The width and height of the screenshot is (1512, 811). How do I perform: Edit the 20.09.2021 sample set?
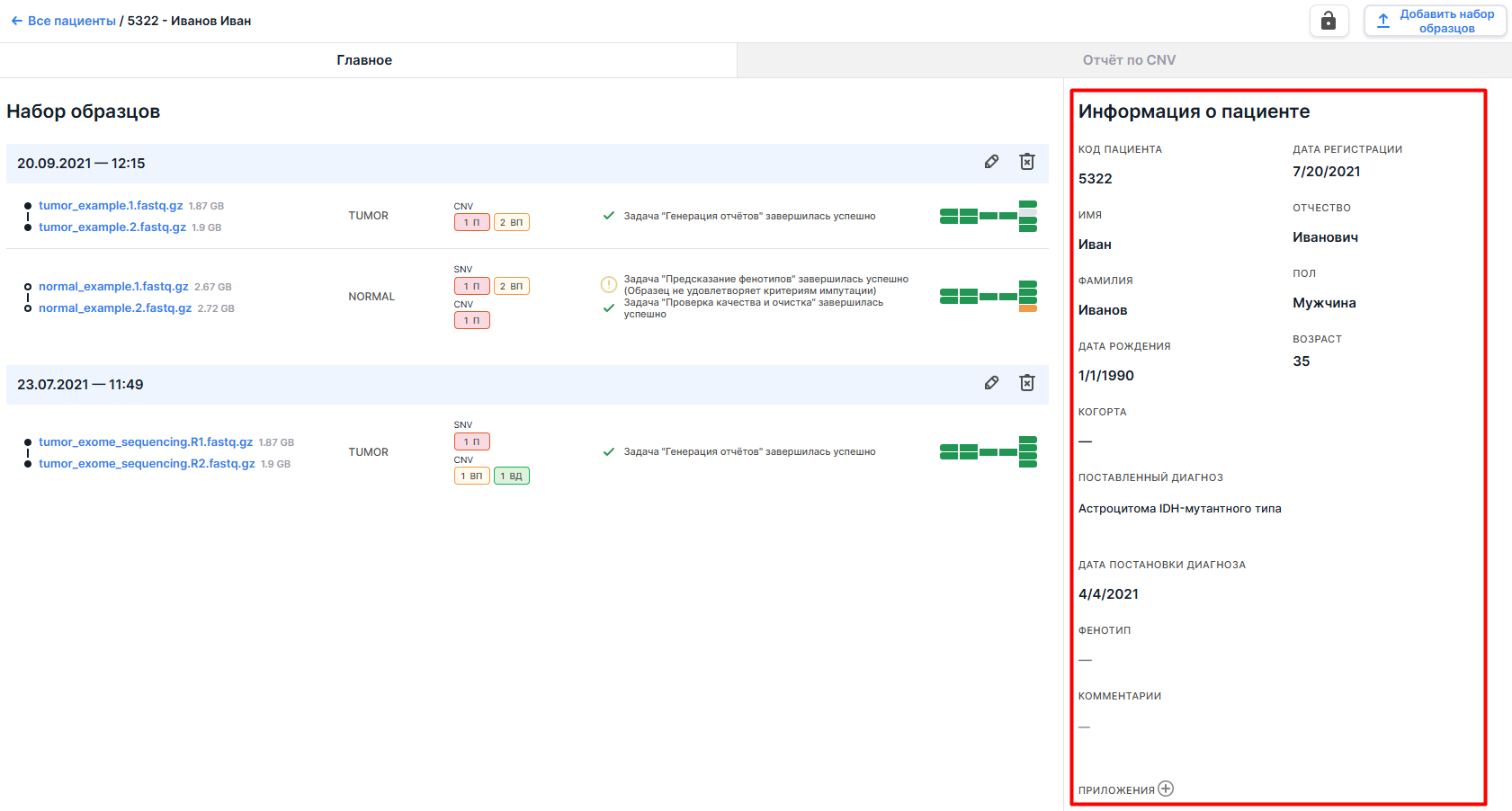991,162
